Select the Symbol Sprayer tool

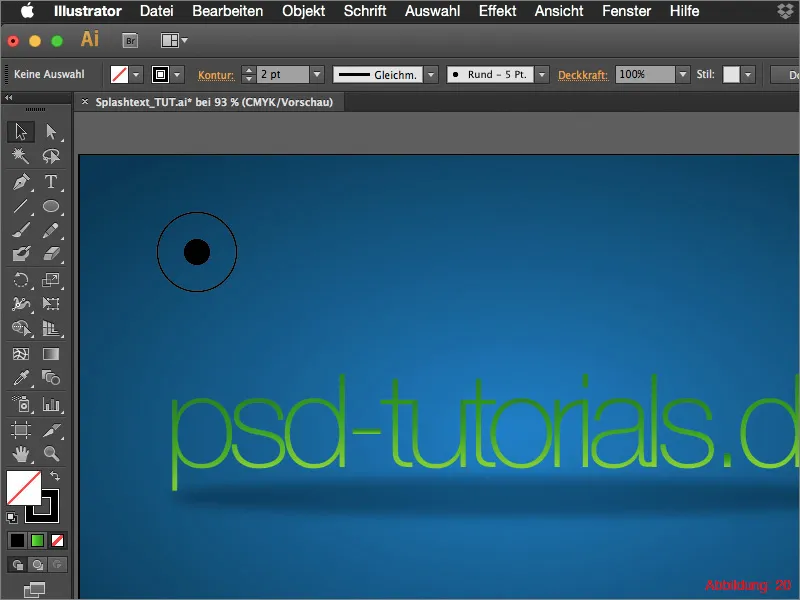(21, 405)
